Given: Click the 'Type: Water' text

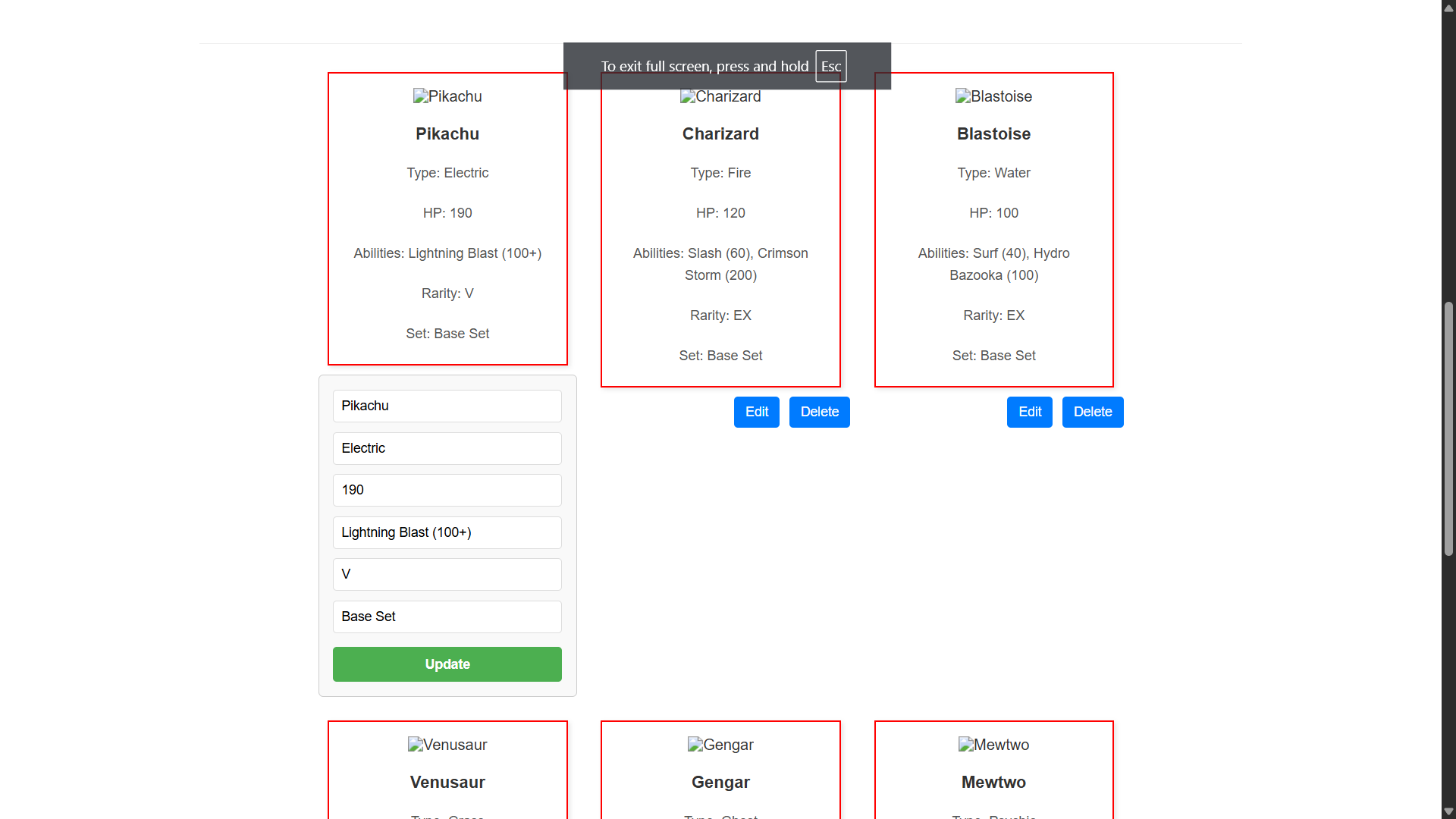Looking at the screenshot, I should [993, 173].
